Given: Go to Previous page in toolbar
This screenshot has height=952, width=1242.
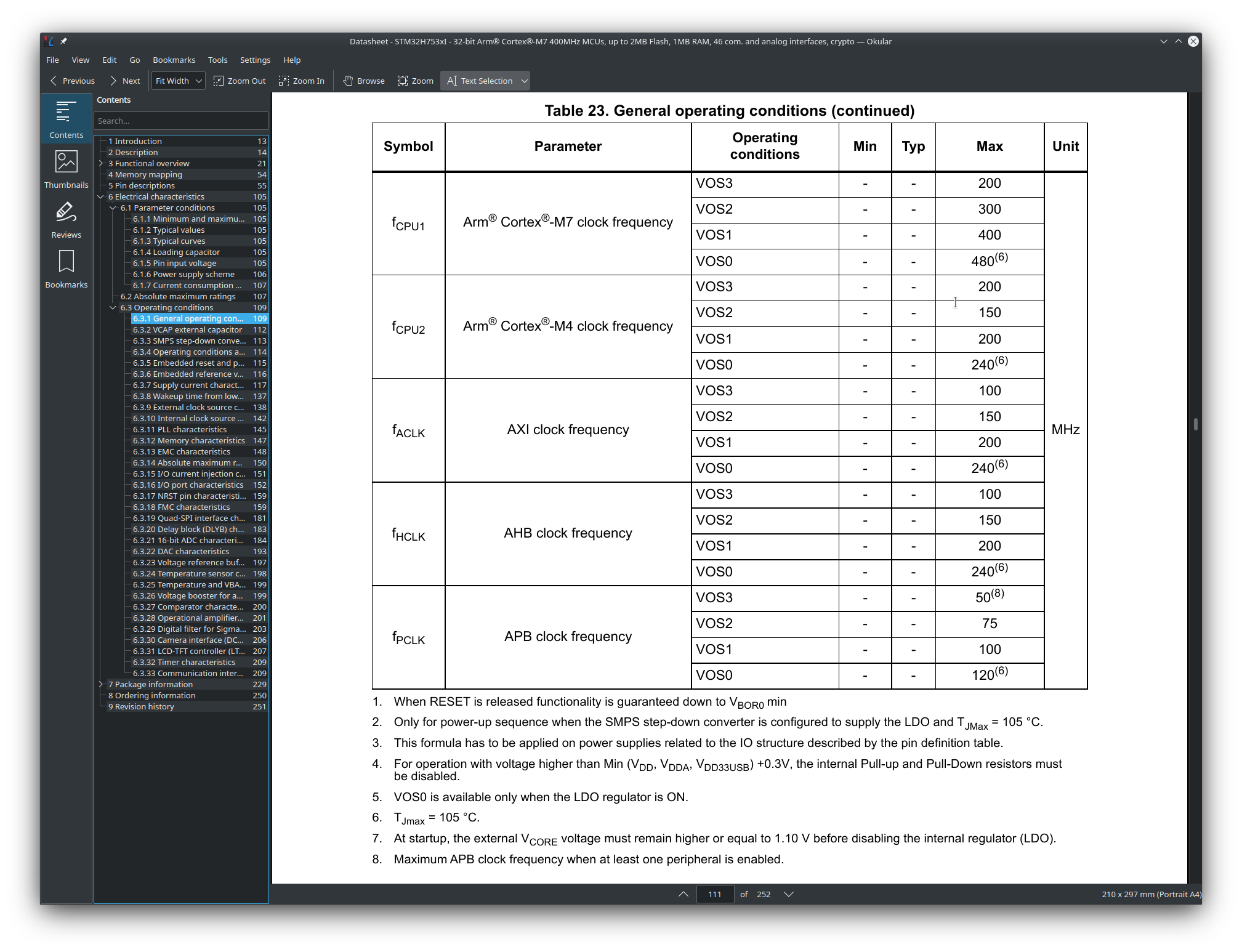Looking at the screenshot, I should [x=73, y=81].
